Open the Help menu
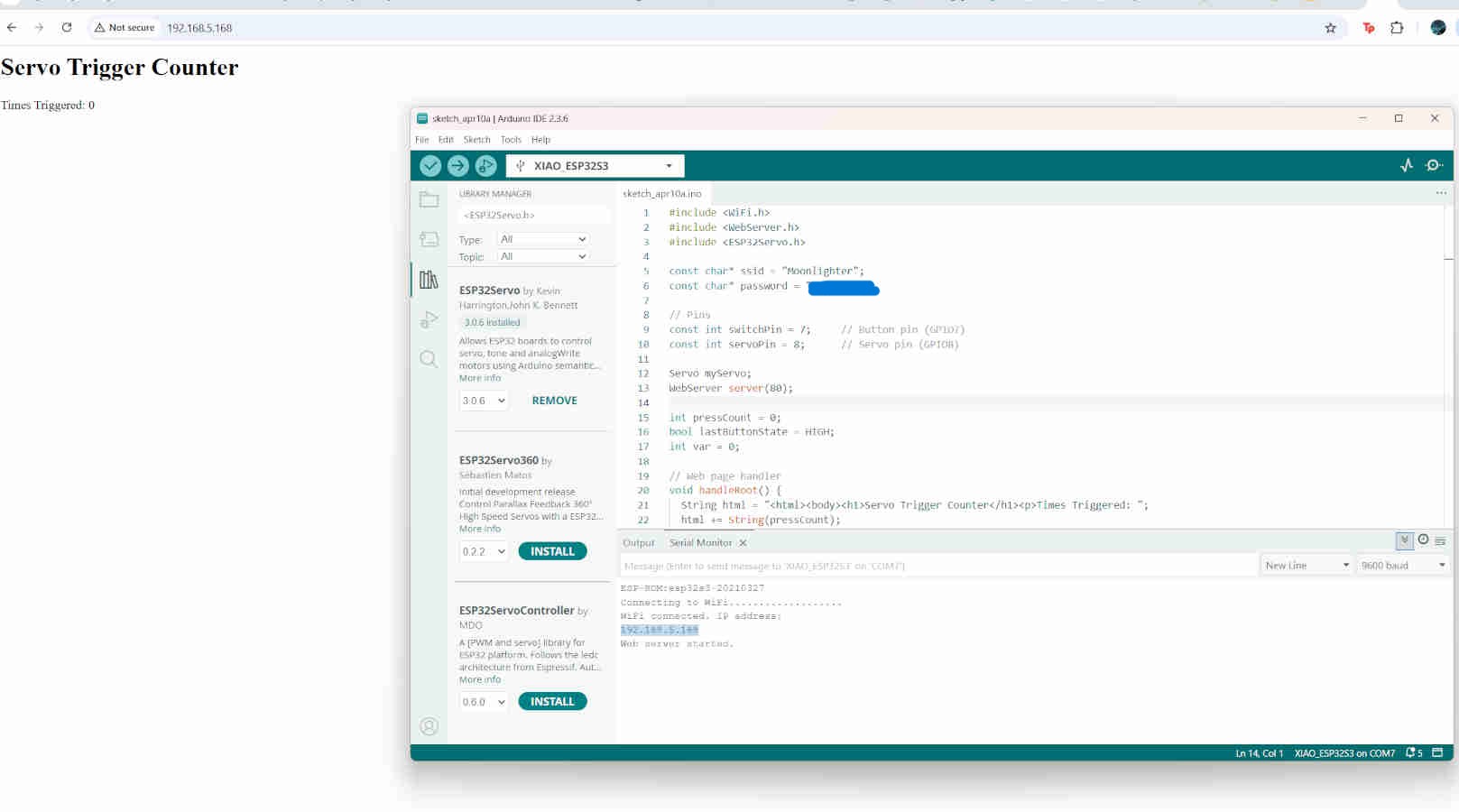Viewport: 1459px width, 812px height. [x=540, y=140]
